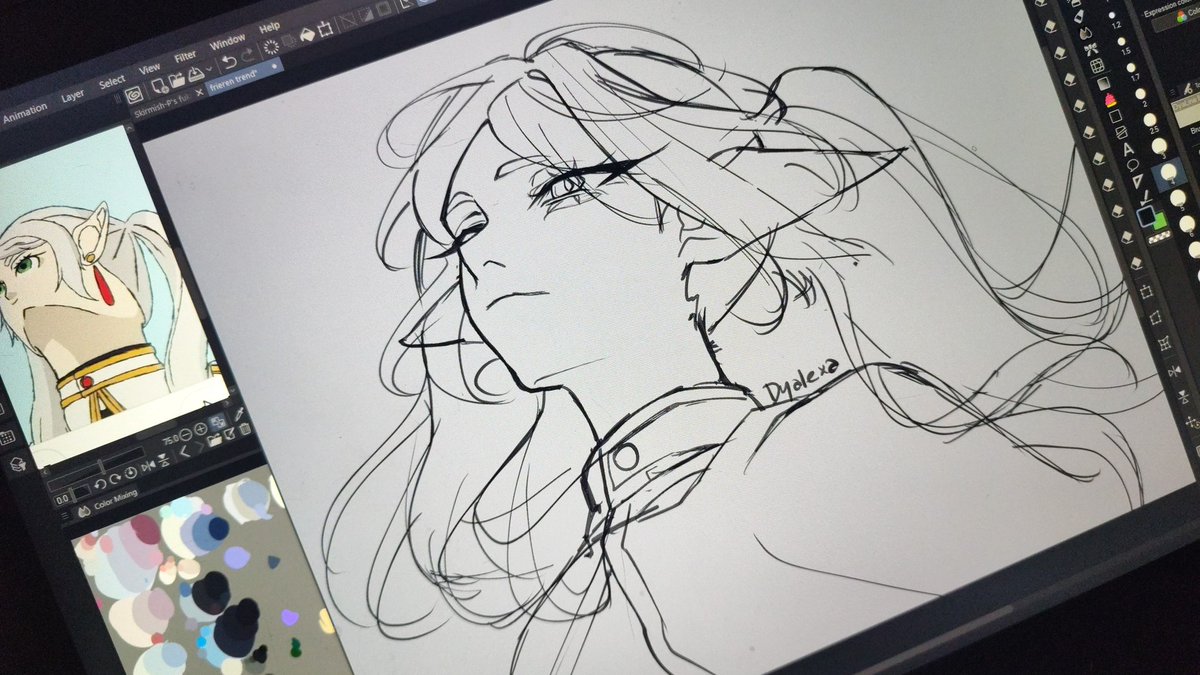
Task: Open the Animation menu
Action: coord(25,113)
